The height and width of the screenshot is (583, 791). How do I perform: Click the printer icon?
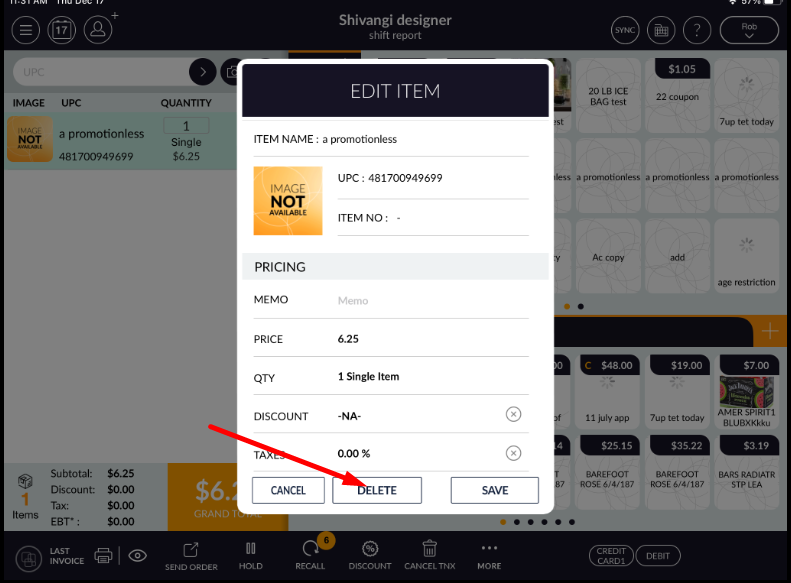103,555
